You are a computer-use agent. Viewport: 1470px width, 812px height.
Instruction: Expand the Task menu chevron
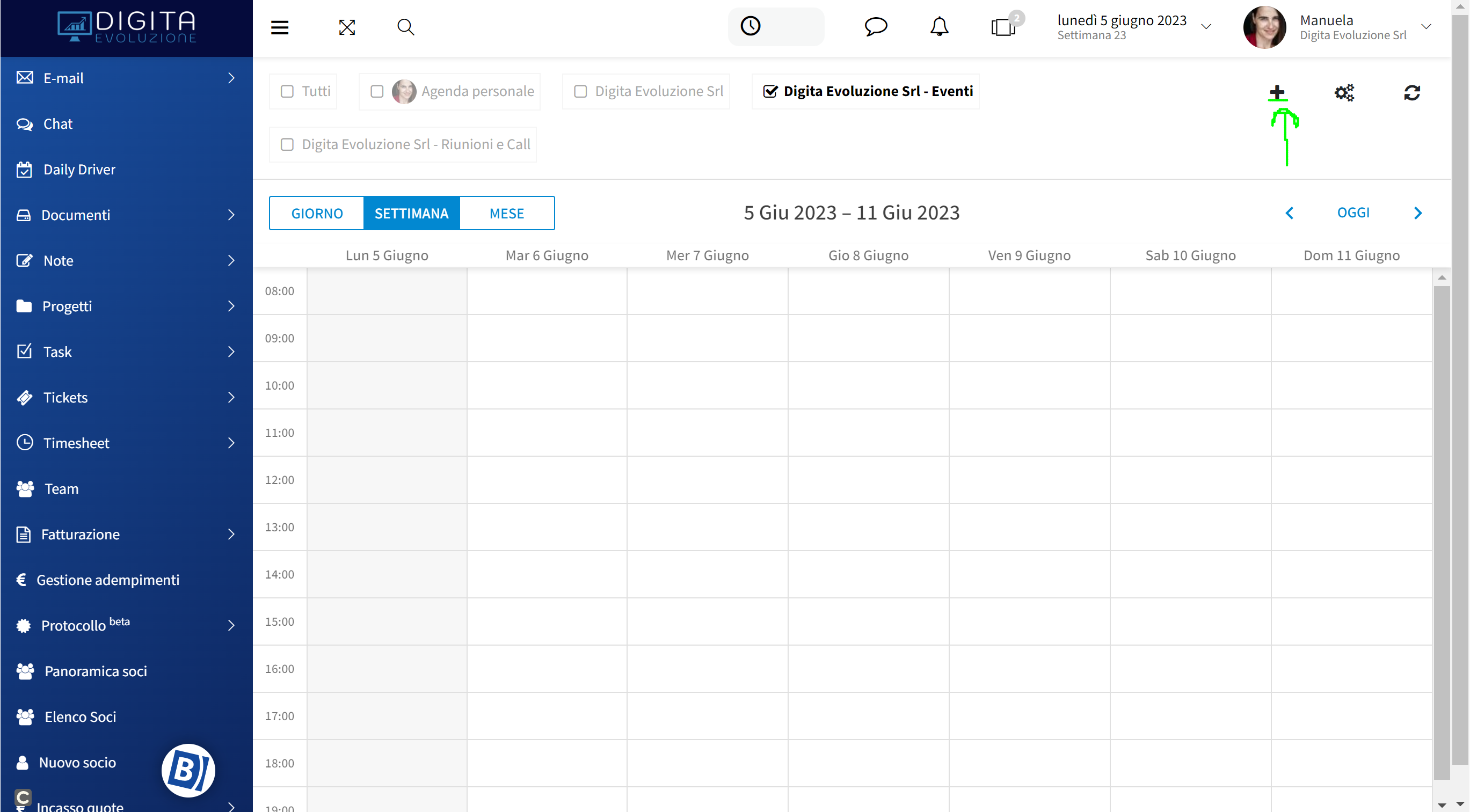tap(231, 352)
